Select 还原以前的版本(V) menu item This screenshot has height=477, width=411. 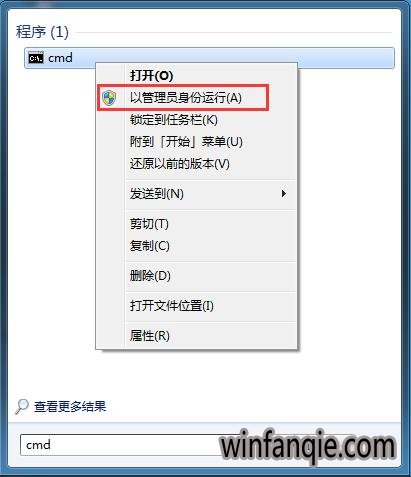pos(180,164)
